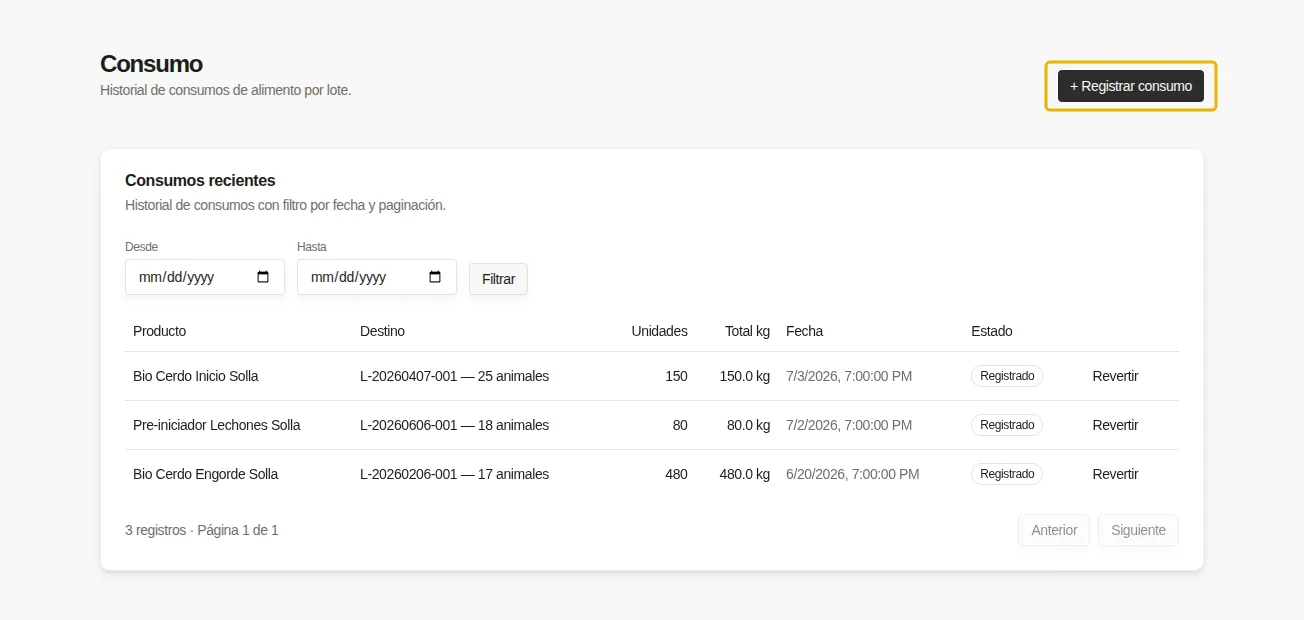
Task: Open calendar picker in Hasta field
Action: 435,277
